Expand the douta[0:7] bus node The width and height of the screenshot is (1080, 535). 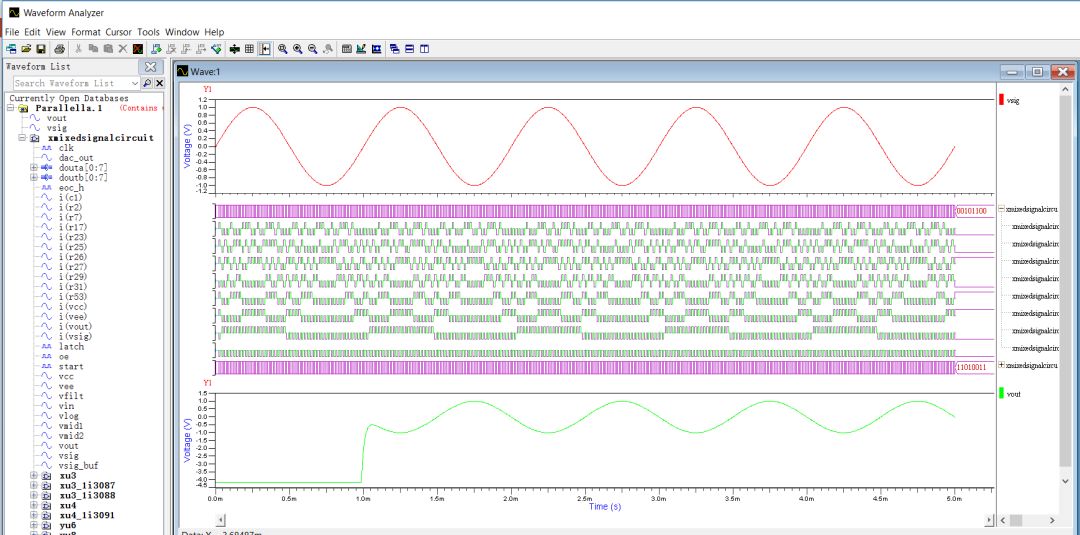[x=33, y=167]
